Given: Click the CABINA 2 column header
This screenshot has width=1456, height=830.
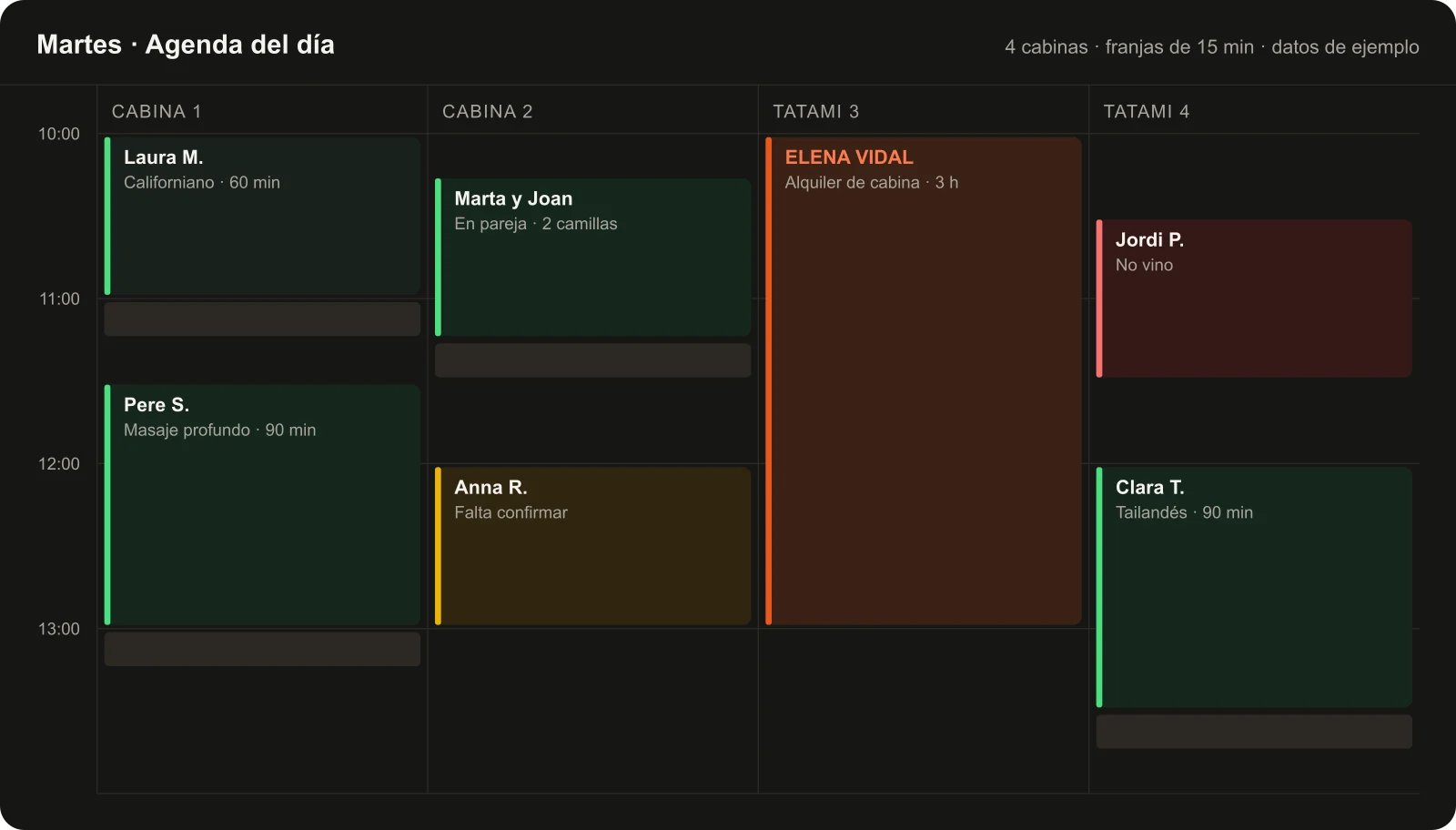Looking at the screenshot, I should (x=488, y=111).
